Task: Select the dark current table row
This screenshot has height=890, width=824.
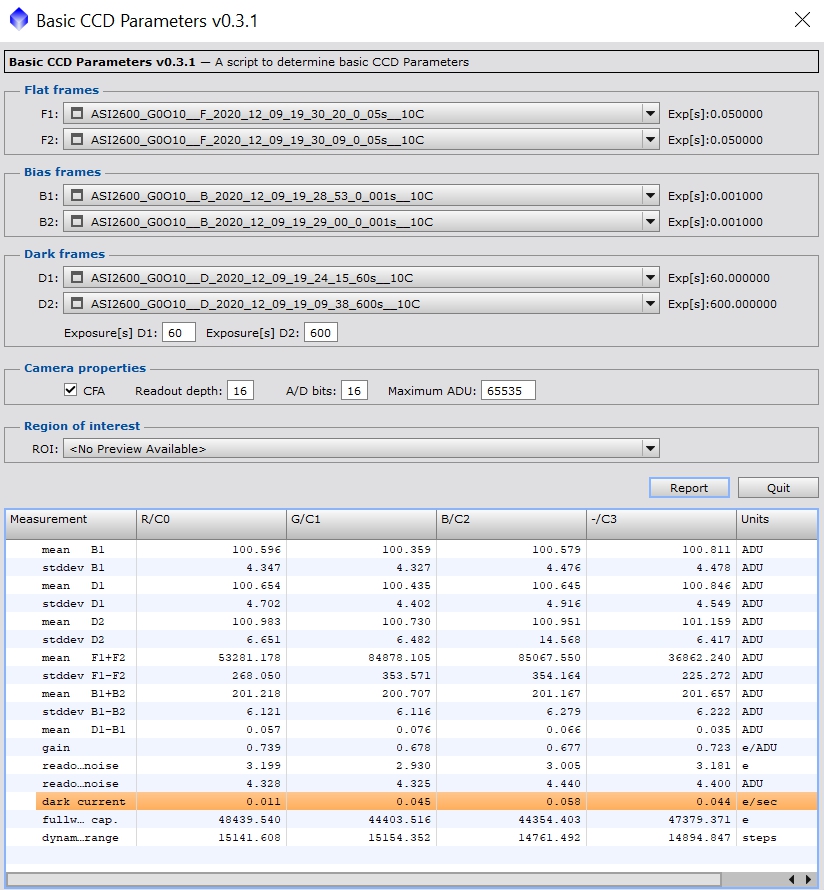Action: point(400,802)
